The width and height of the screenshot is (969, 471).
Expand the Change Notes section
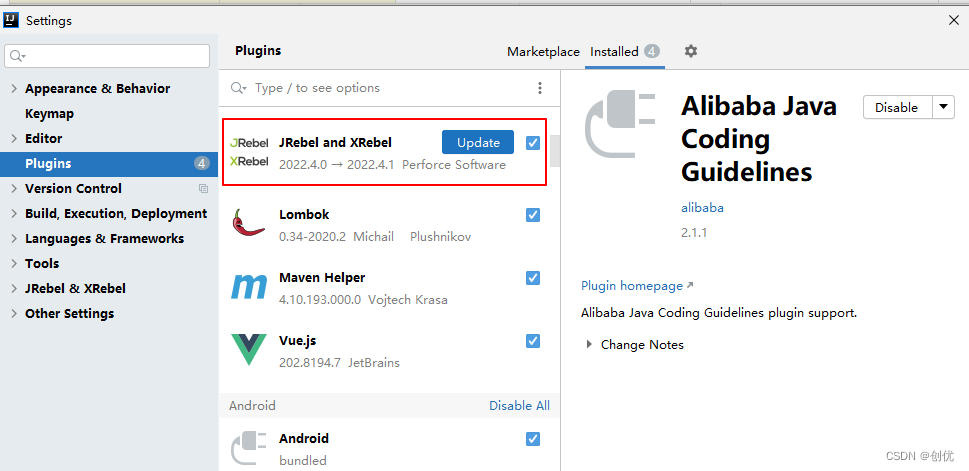[589, 345]
